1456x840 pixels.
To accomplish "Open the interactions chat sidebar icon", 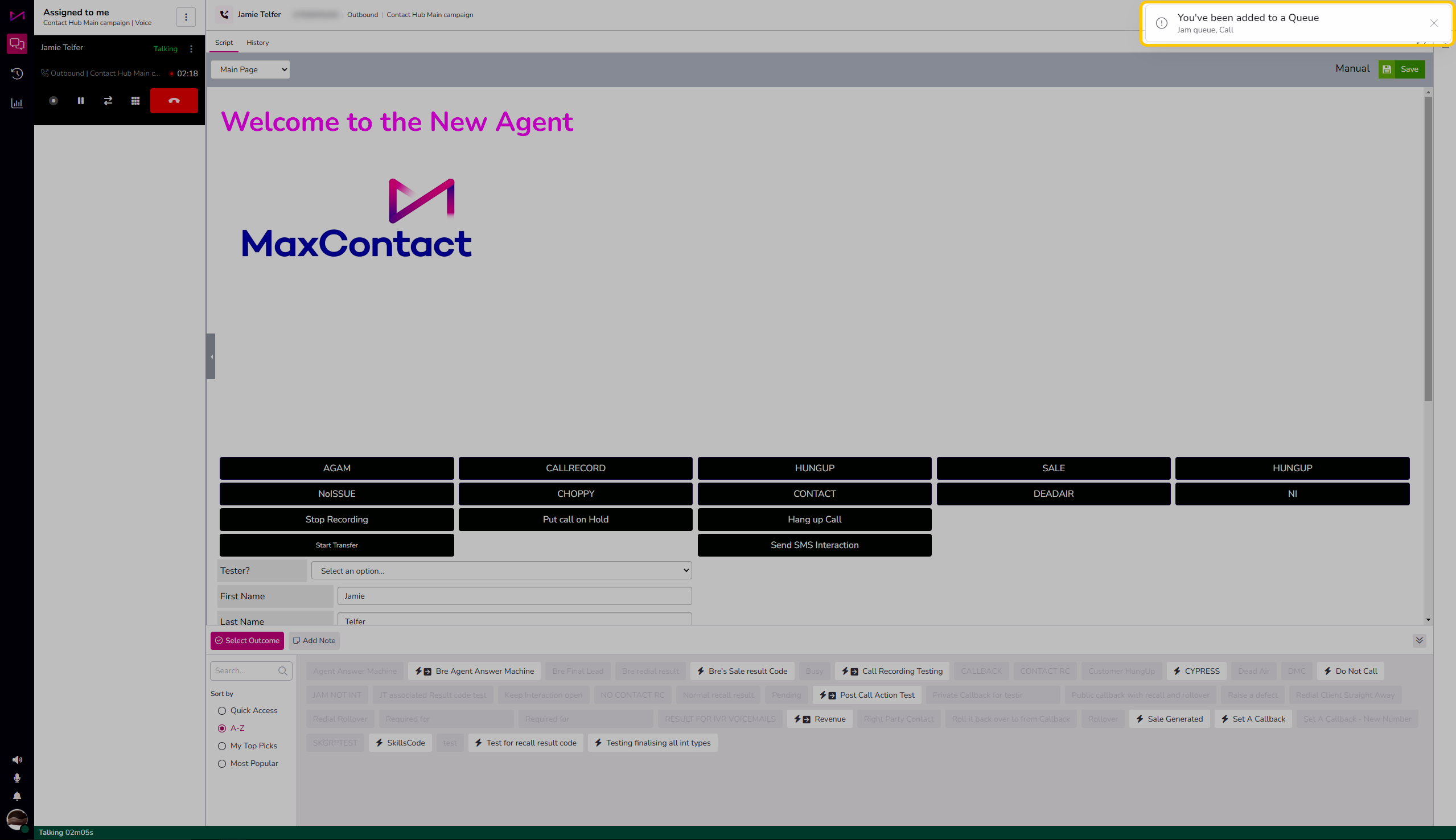I will tap(17, 44).
